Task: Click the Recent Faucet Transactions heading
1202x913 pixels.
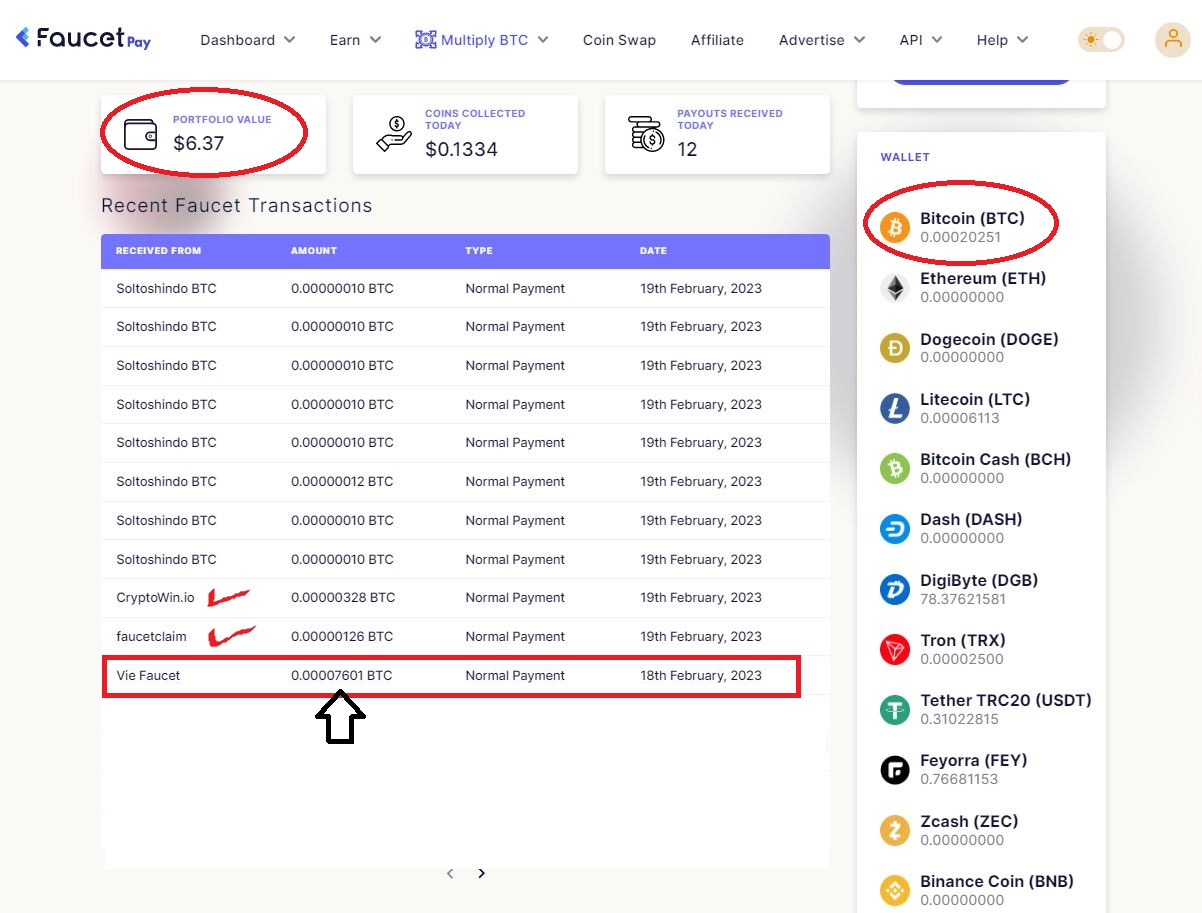Action: pyautogui.click(x=237, y=206)
